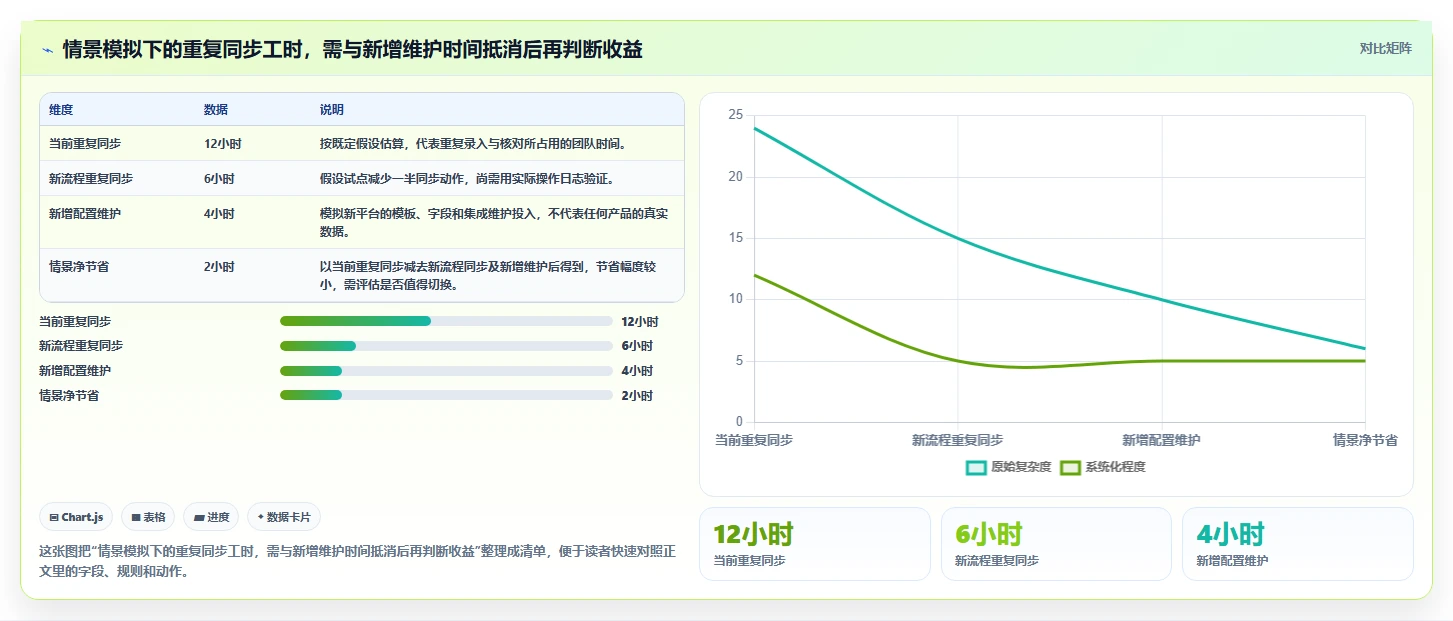This screenshot has width=1453, height=621.
Task: Click the 6小时 value in the table
Action: pyautogui.click(x=219, y=178)
